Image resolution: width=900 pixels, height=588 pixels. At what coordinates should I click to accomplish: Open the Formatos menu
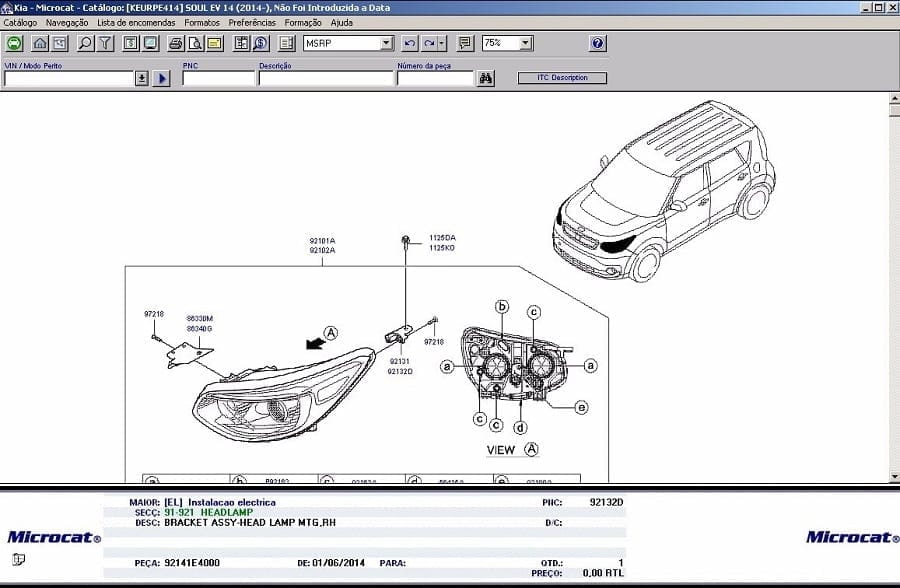point(202,23)
